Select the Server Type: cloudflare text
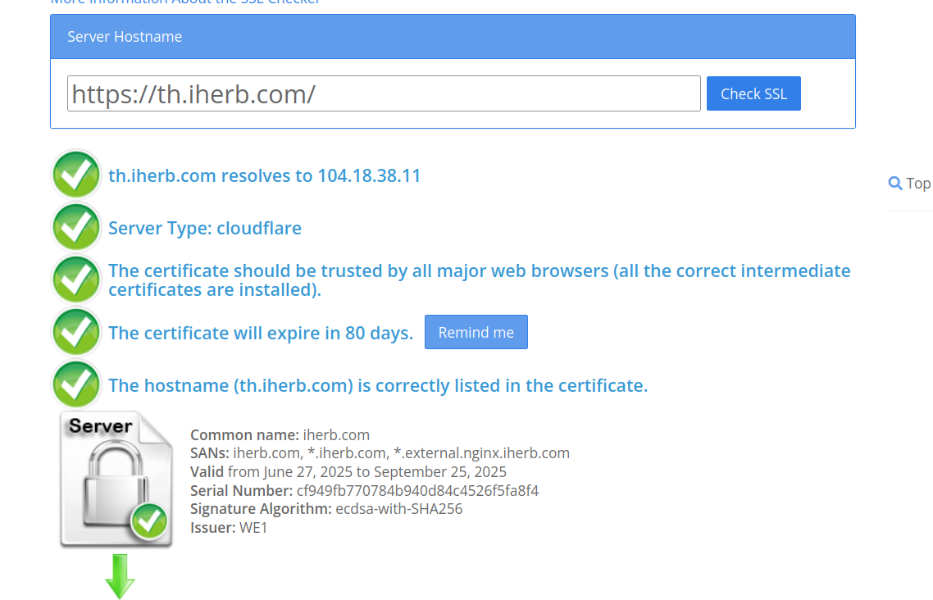933x600 pixels. [205, 228]
